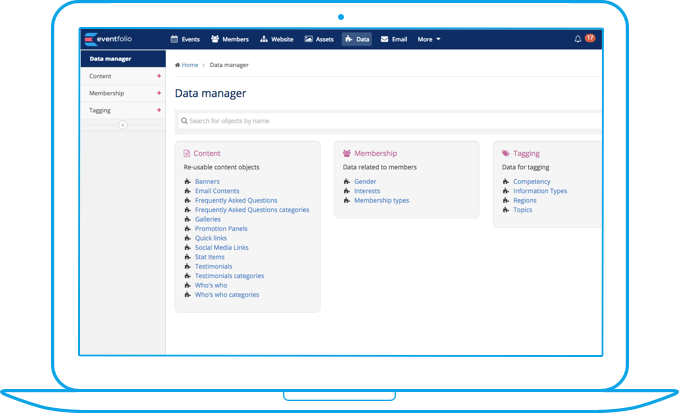Expand the Content sidebar section
This screenshot has width=679, height=413.
tap(159, 76)
